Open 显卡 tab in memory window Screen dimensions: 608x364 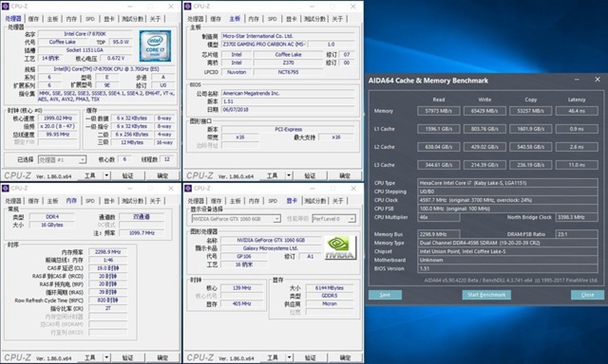click(109, 201)
